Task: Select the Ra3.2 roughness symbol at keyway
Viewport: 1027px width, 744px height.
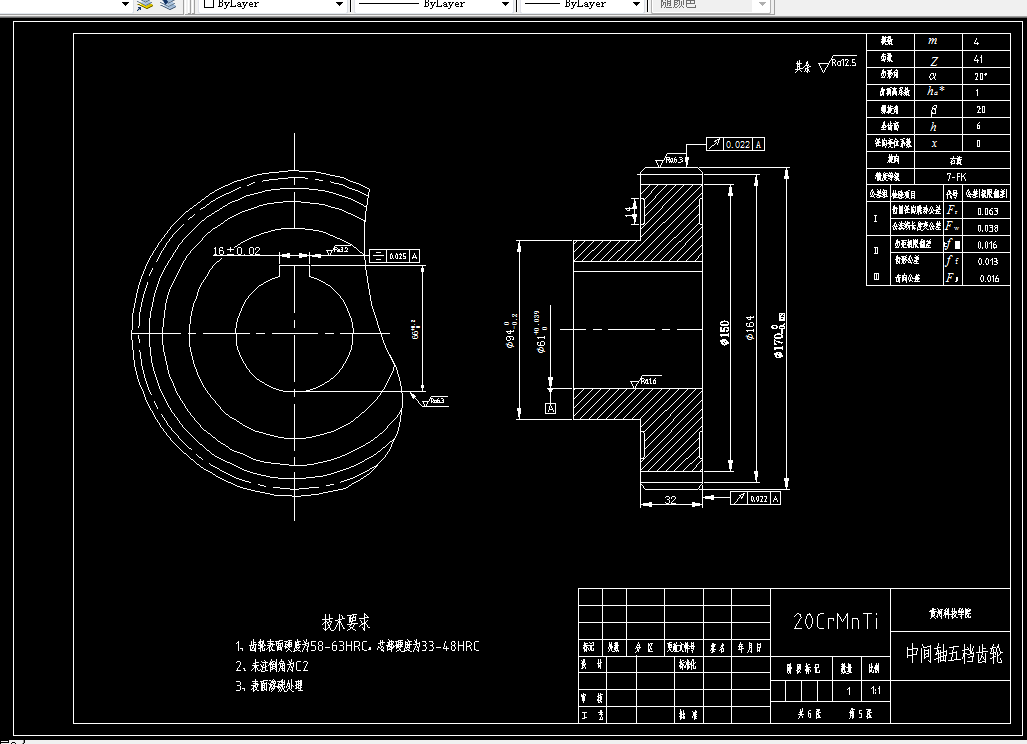Action: point(338,250)
